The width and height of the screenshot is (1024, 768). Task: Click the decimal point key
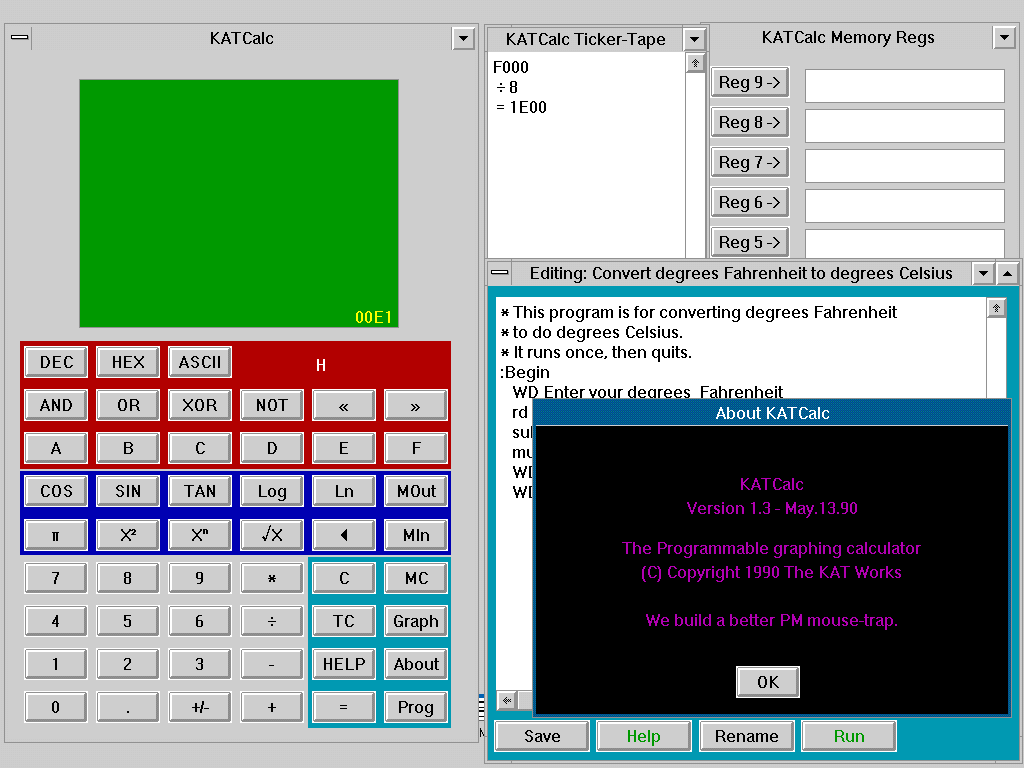[128, 707]
